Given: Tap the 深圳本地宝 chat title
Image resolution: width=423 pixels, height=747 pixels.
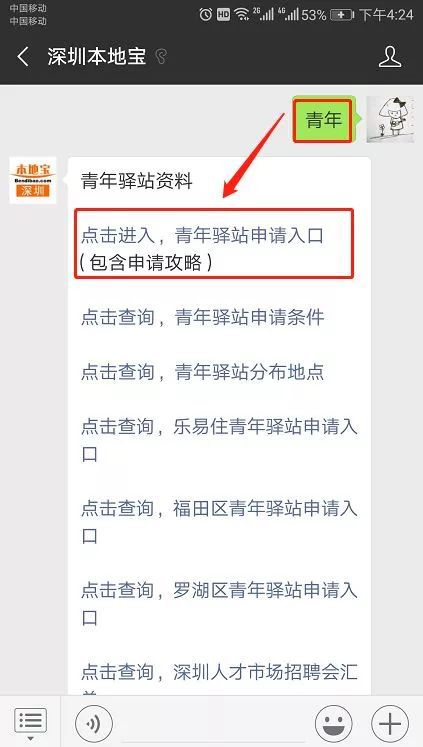Looking at the screenshot, I should pos(97,57).
